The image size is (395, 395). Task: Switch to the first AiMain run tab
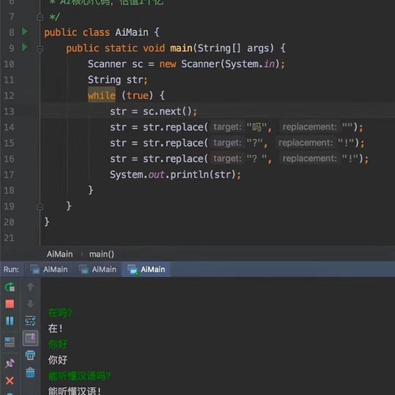click(49, 269)
